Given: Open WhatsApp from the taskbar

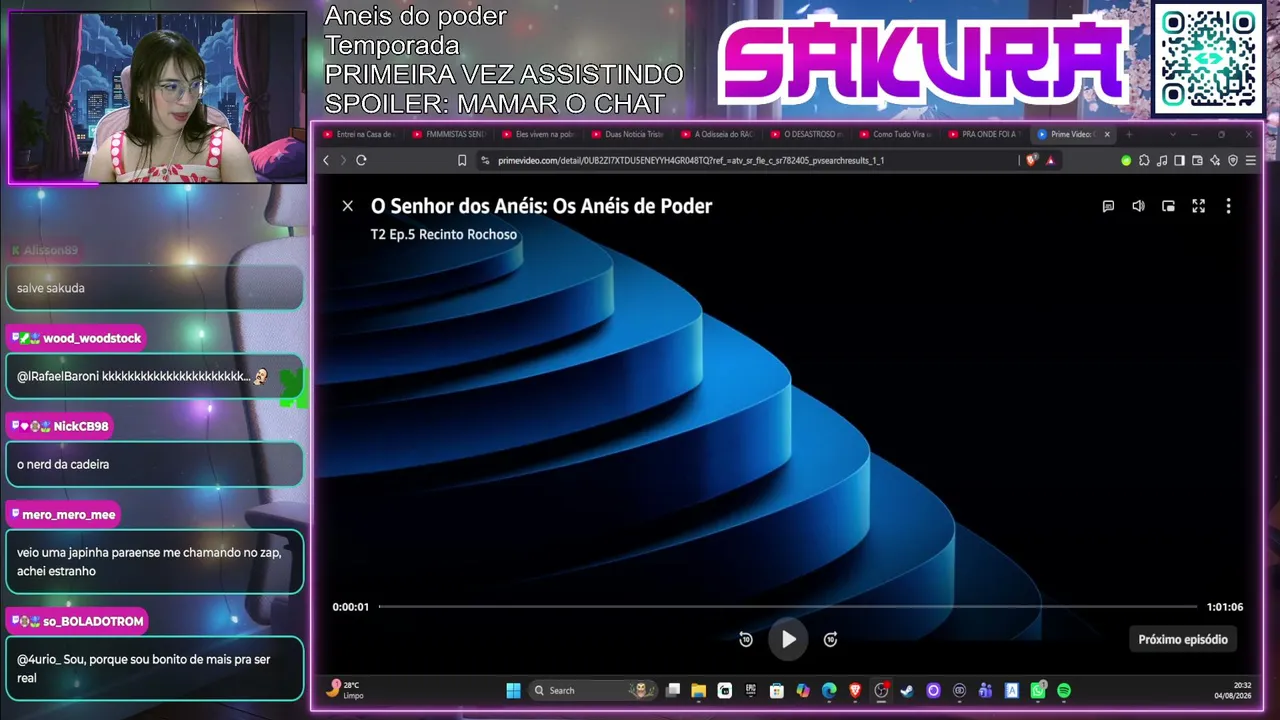Looking at the screenshot, I should tap(1038, 690).
